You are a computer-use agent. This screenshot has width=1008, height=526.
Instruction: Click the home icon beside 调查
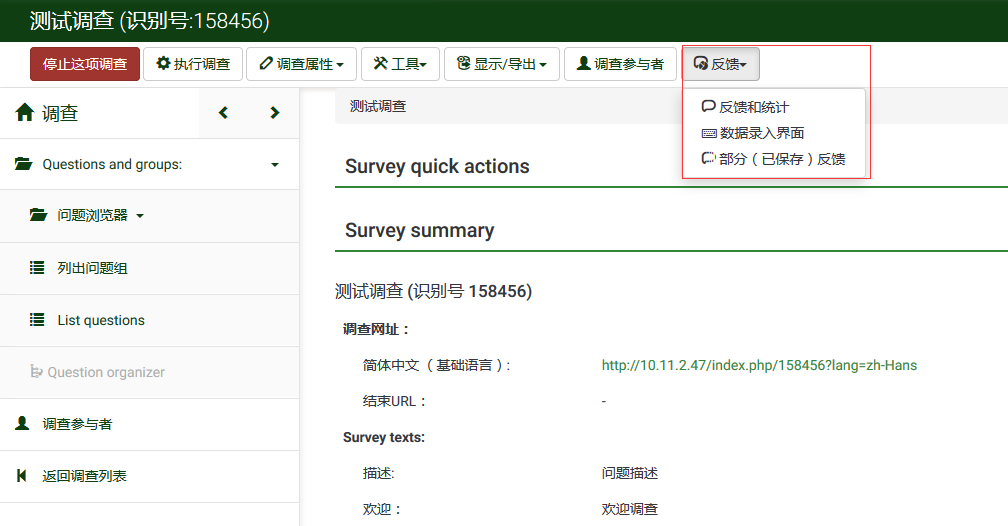point(25,113)
